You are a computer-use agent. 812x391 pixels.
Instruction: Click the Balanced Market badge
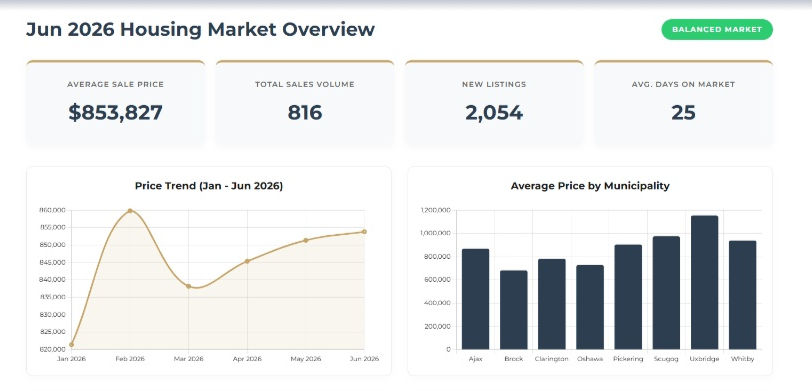[717, 30]
